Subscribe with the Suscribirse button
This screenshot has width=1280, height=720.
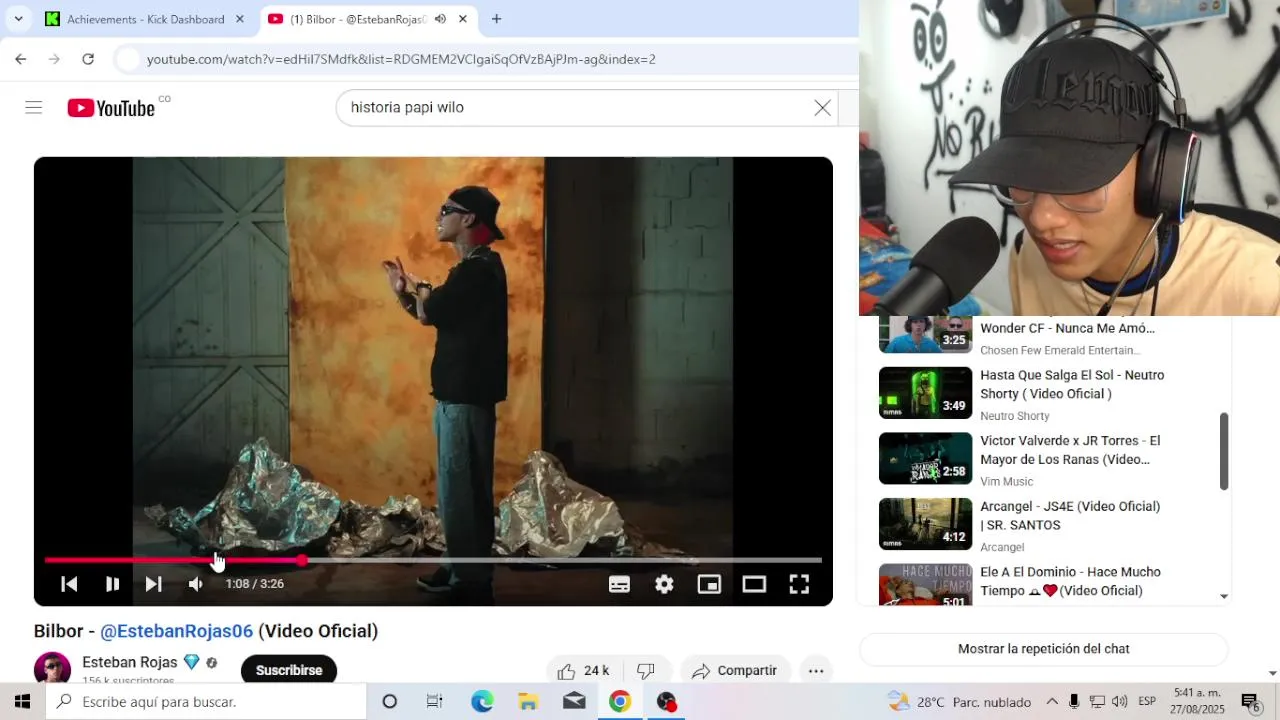289,670
